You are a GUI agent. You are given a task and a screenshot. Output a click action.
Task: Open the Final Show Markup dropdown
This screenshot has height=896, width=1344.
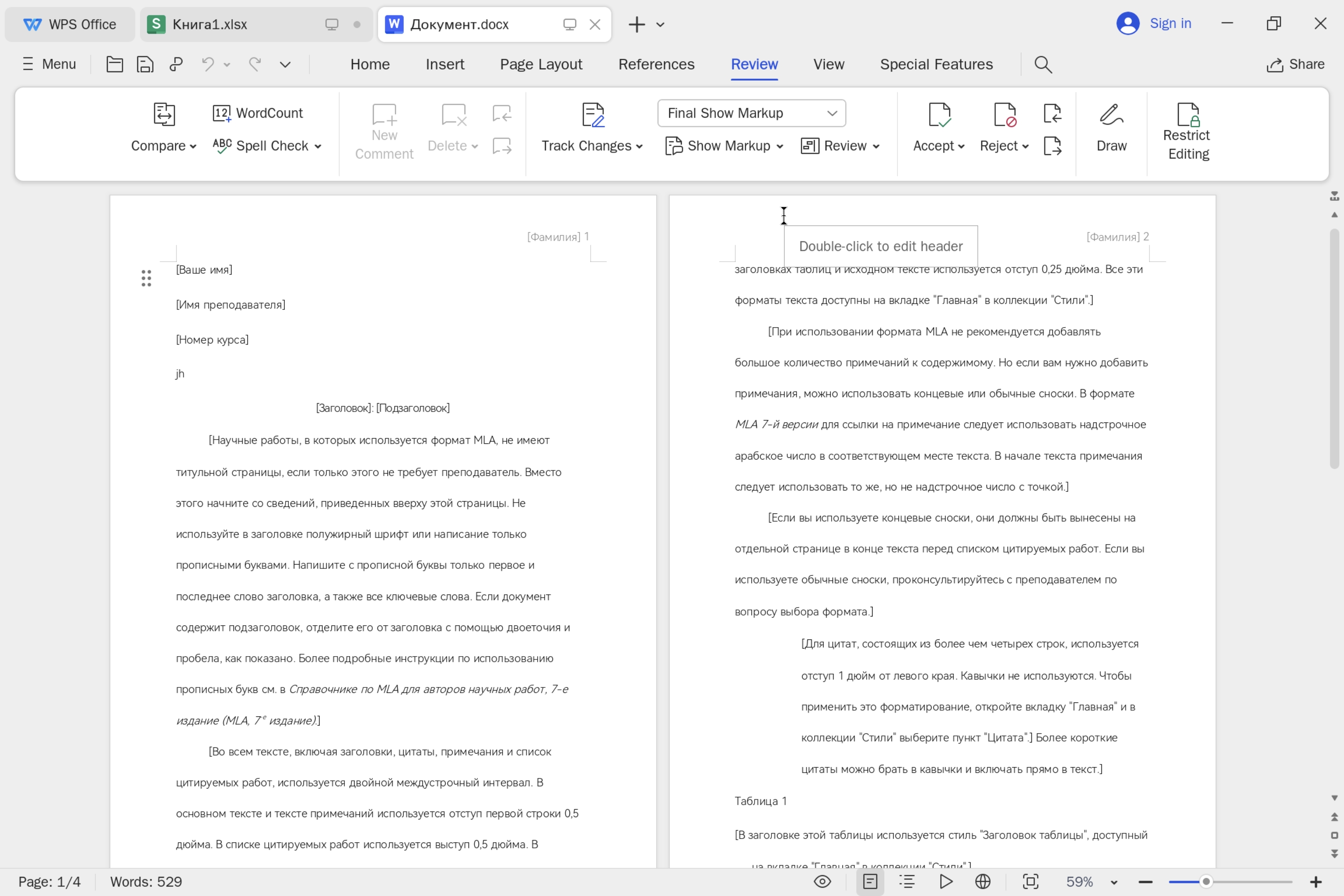point(751,113)
